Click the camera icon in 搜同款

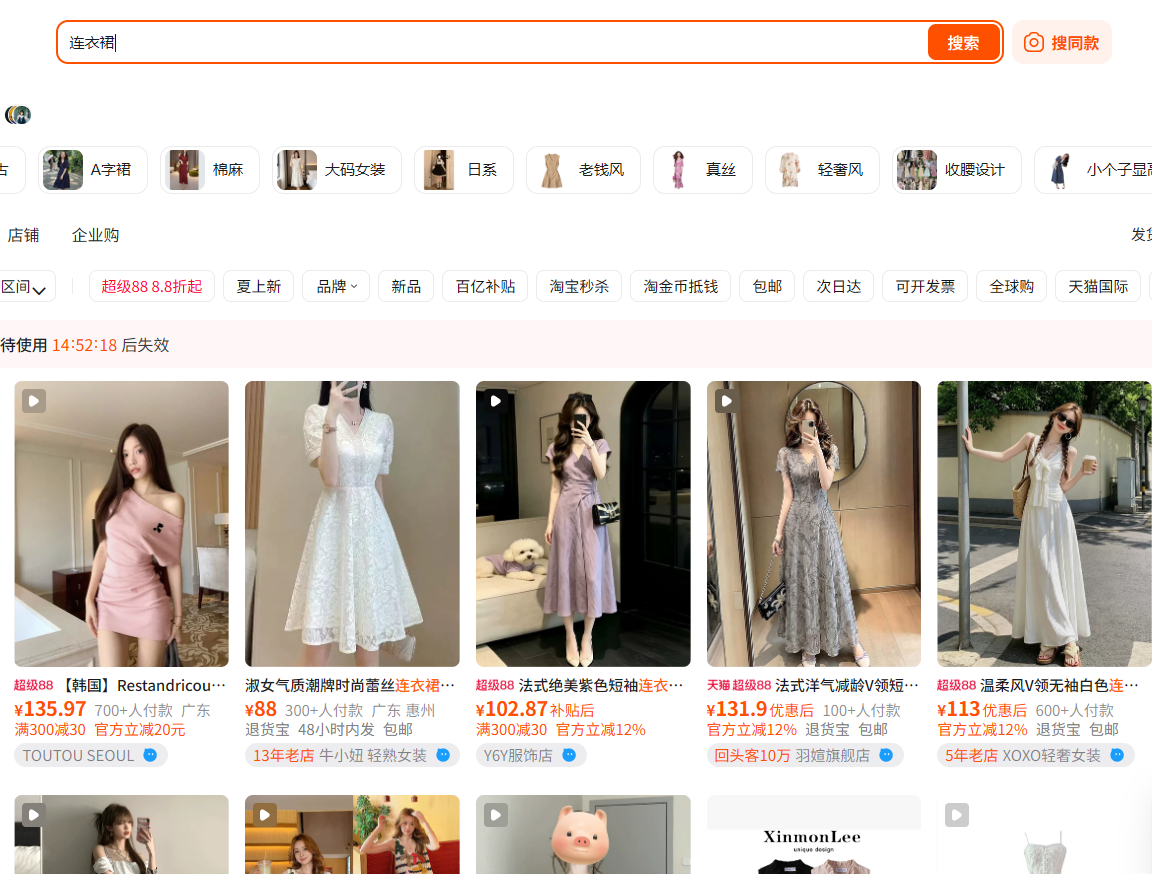[1034, 43]
